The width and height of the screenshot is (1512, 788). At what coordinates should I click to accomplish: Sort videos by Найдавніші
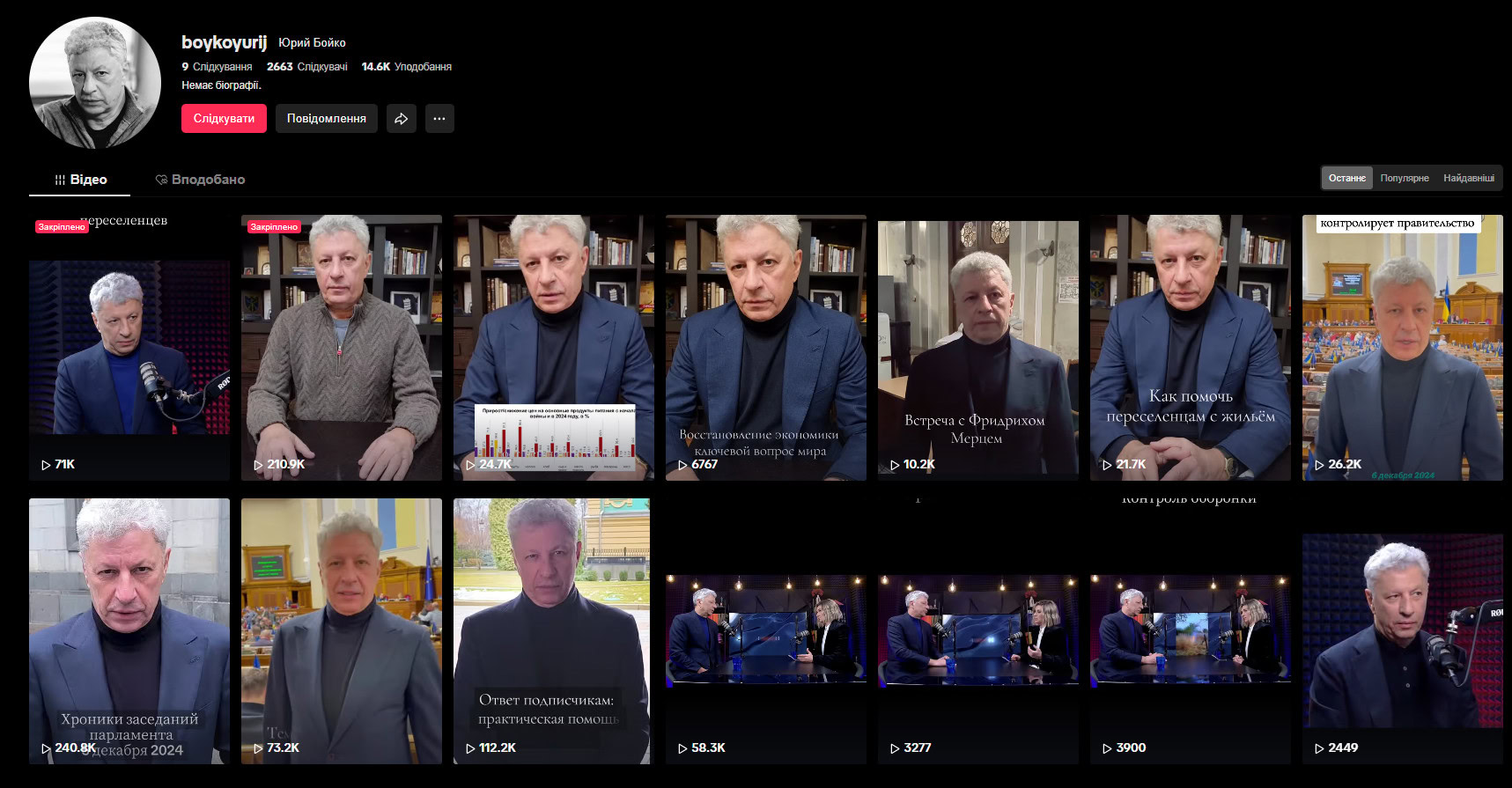(1469, 178)
